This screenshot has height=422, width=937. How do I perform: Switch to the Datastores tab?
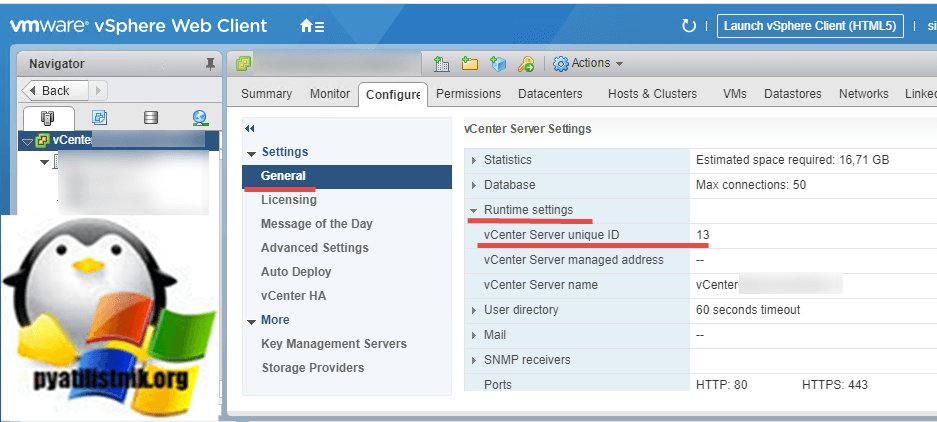tap(792, 94)
